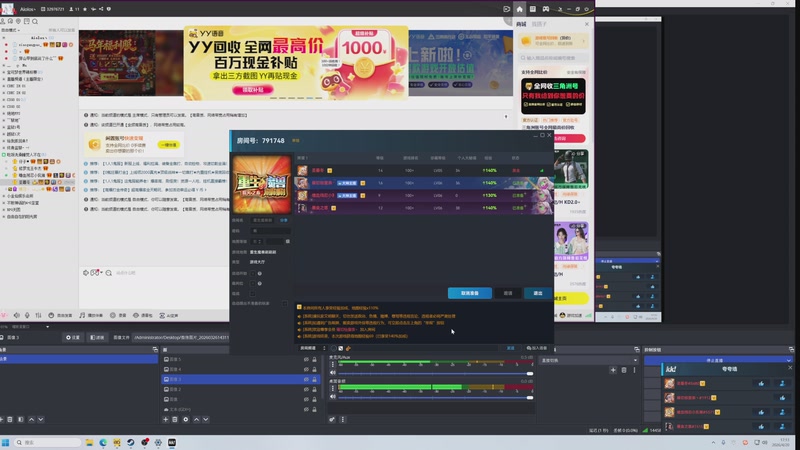Viewport: 800px width, 450px height.
Task: Switch to the 商城 tab in YY side panel
Action: pyautogui.click(x=521, y=24)
